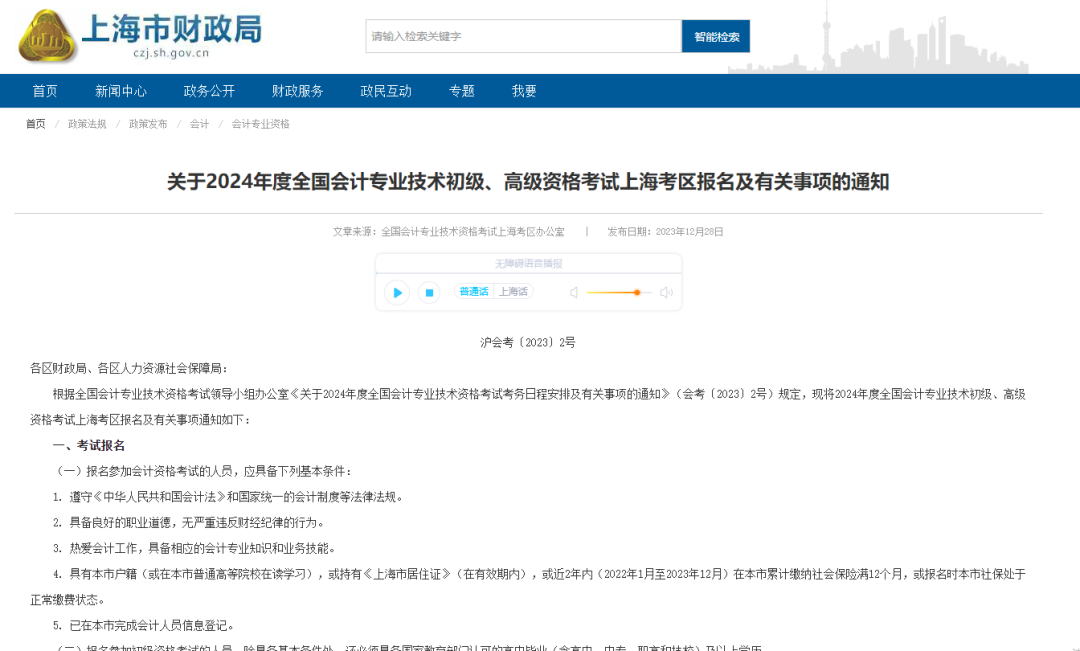
Task: Switch broadcast voice to 上海话
Action: (512, 291)
